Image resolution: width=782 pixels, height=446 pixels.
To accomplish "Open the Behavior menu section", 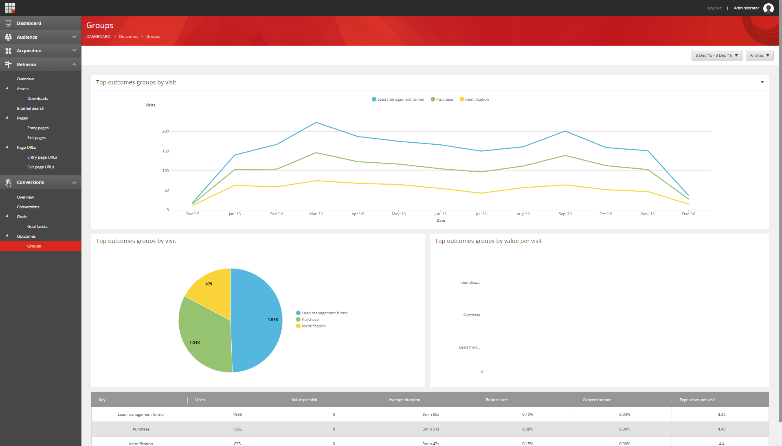I will click(x=26, y=64).
